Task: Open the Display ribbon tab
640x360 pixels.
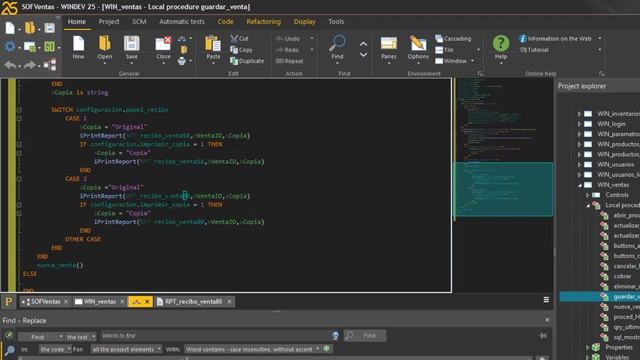Action: point(304,22)
